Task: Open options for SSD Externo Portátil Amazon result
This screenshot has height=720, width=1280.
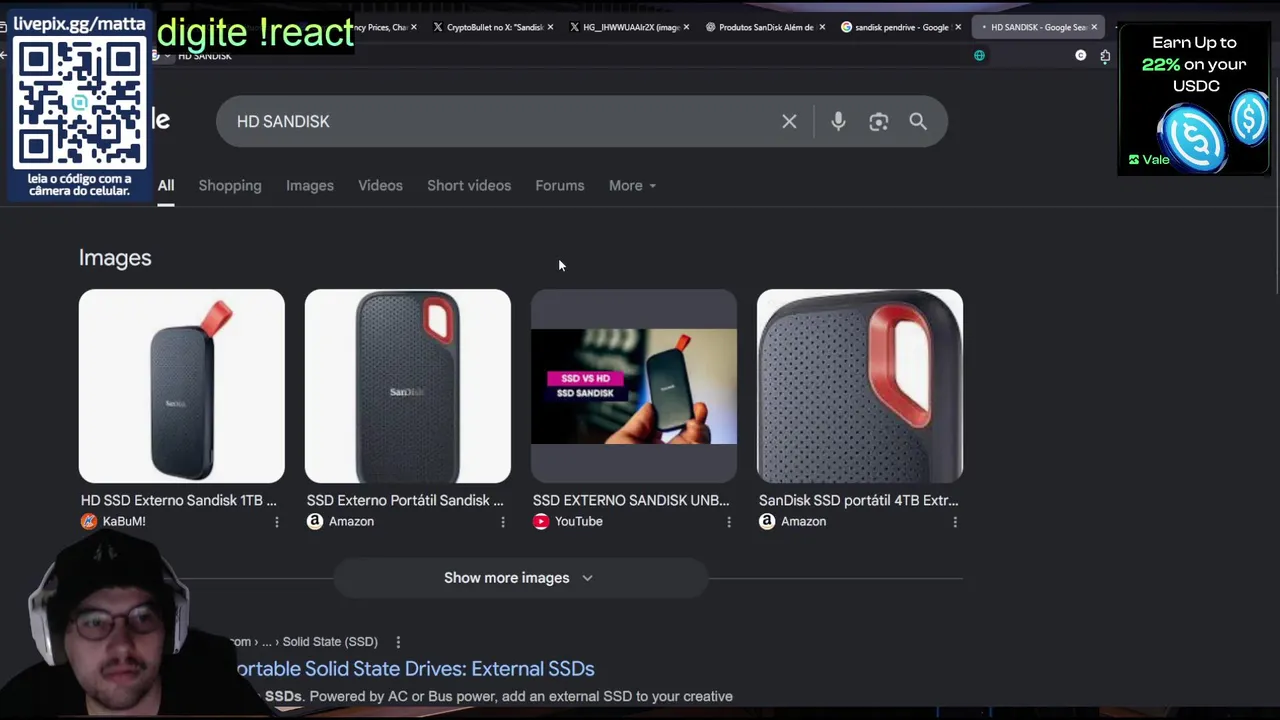Action: (x=503, y=521)
